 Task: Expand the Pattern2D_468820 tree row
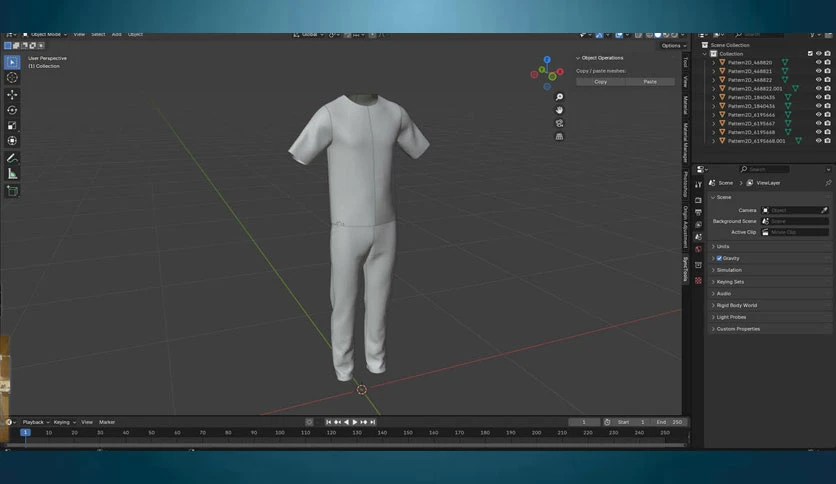[714, 62]
